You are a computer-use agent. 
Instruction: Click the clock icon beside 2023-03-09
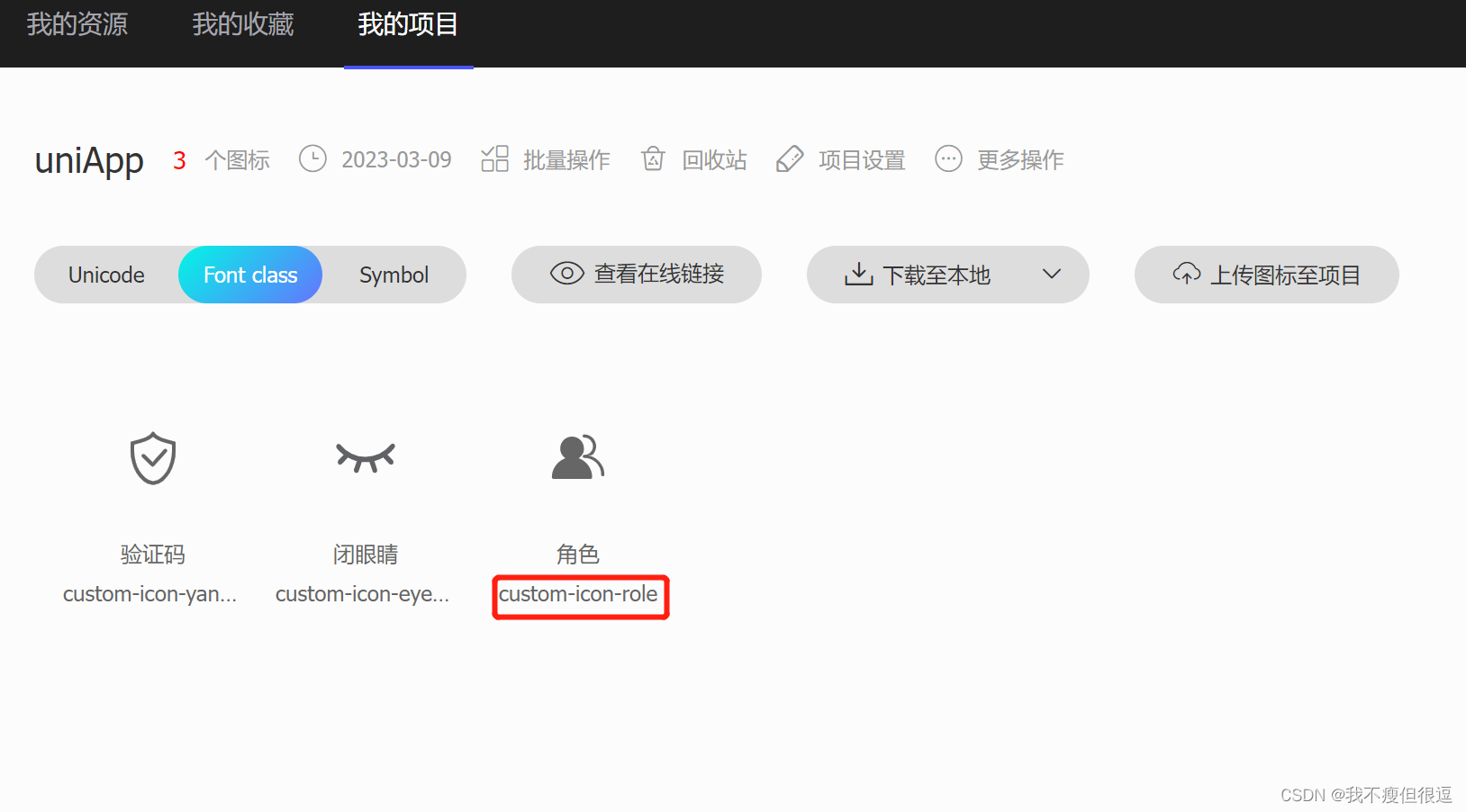312,159
